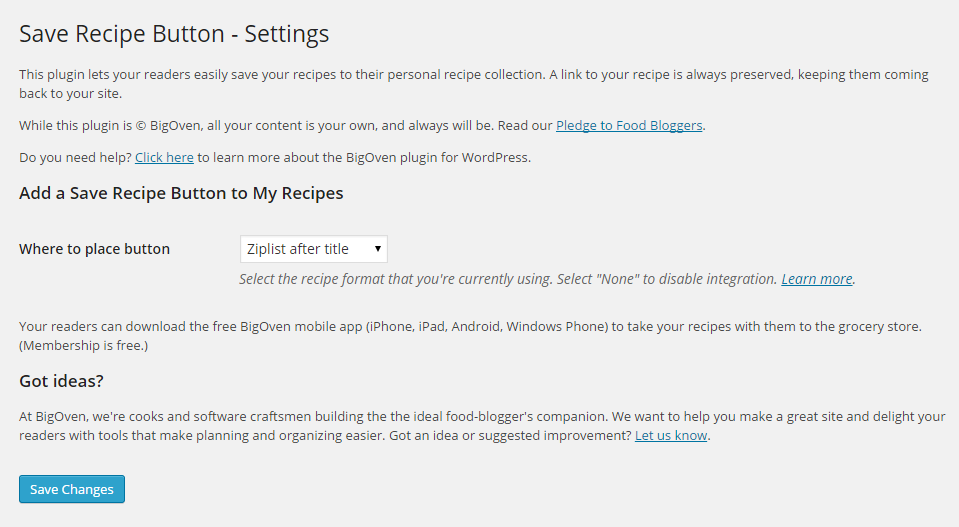Viewport: 959px width, 527px height.
Task: Click the "Got ideas?" heading
Action: pyautogui.click(x=61, y=381)
